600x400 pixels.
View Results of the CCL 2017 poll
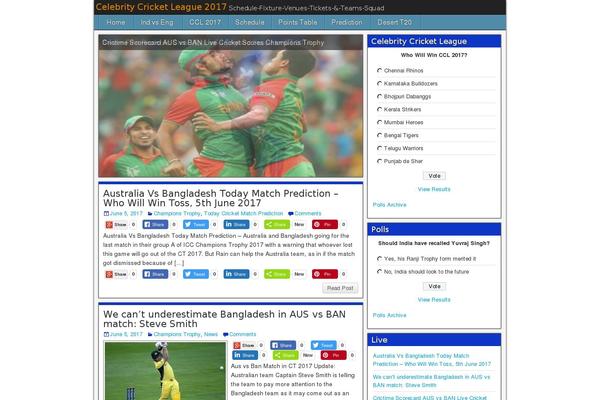click(434, 189)
